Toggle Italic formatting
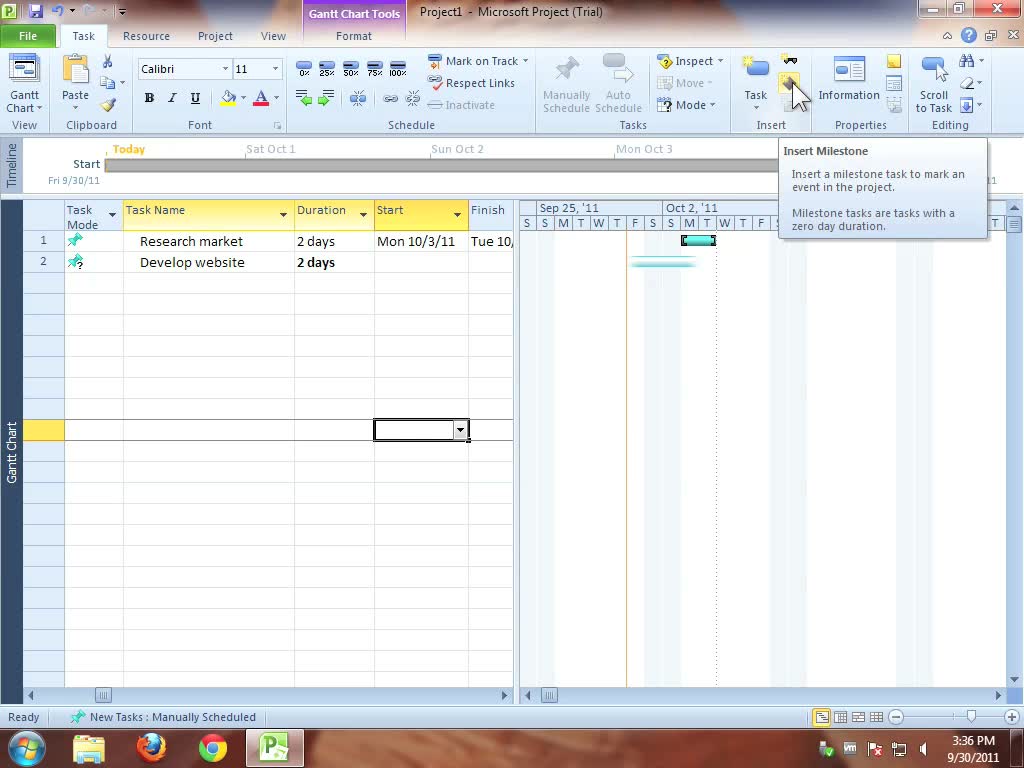The width and height of the screenshot is (1024, 768). [172, 98]
